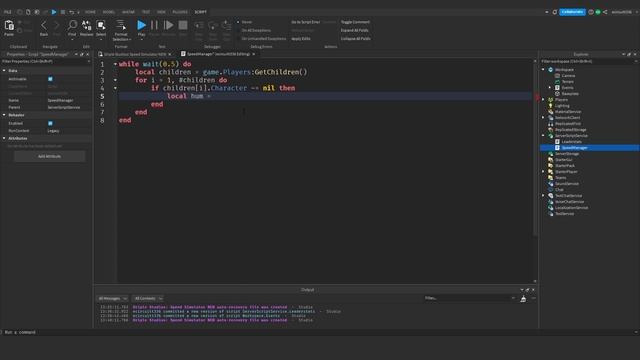Click the Add Attribute button

49,156
